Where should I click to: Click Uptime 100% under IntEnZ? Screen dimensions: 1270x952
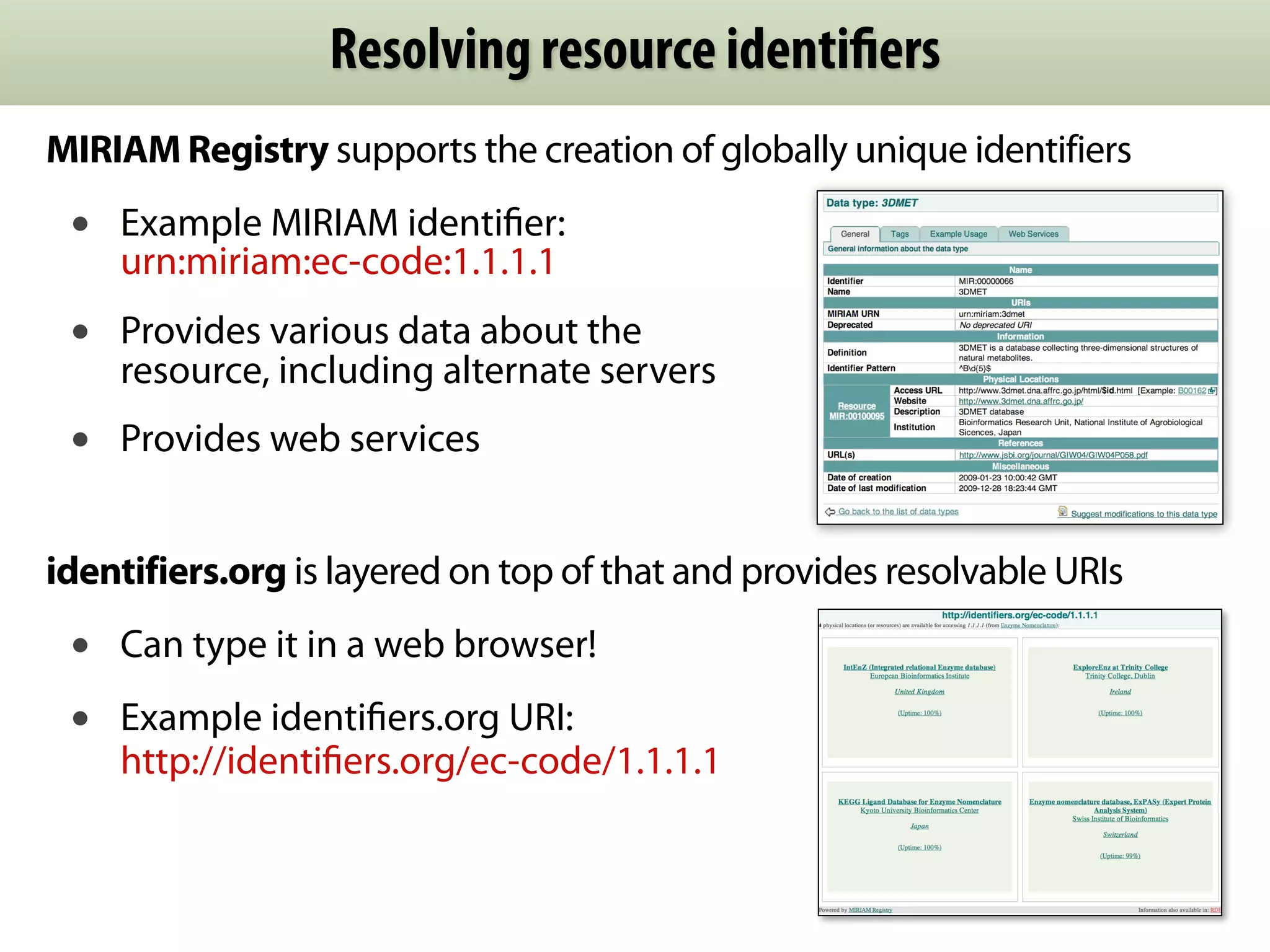point(919,713)
